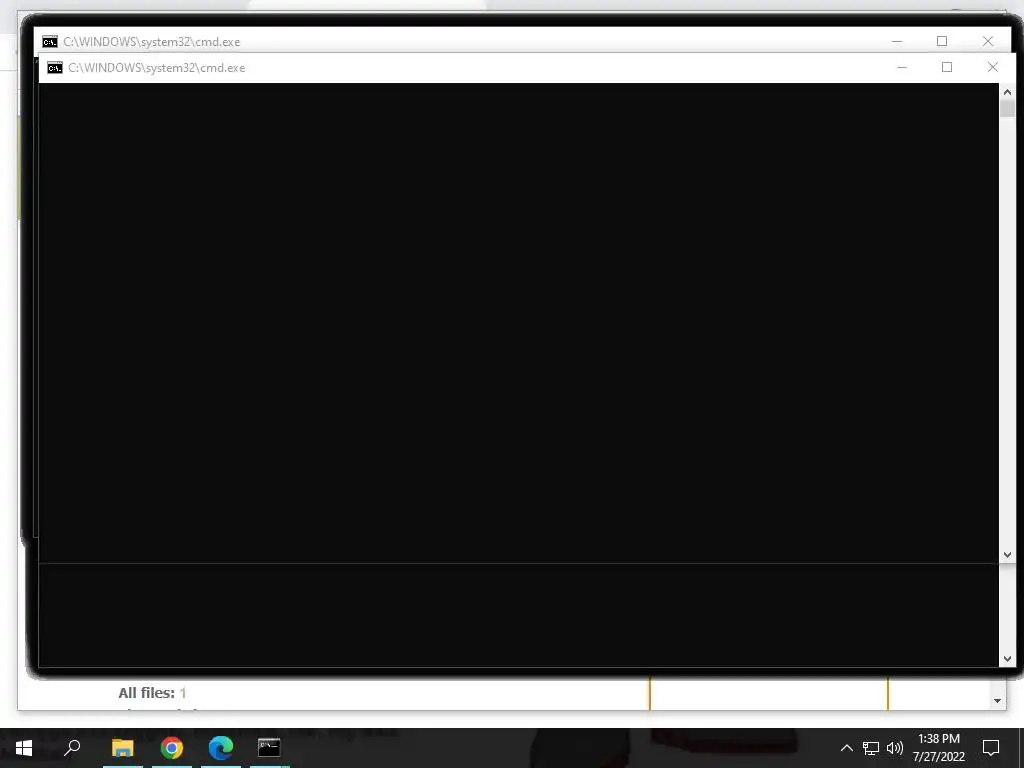Switch to Google Chrome in taskbar

(172, 748)
